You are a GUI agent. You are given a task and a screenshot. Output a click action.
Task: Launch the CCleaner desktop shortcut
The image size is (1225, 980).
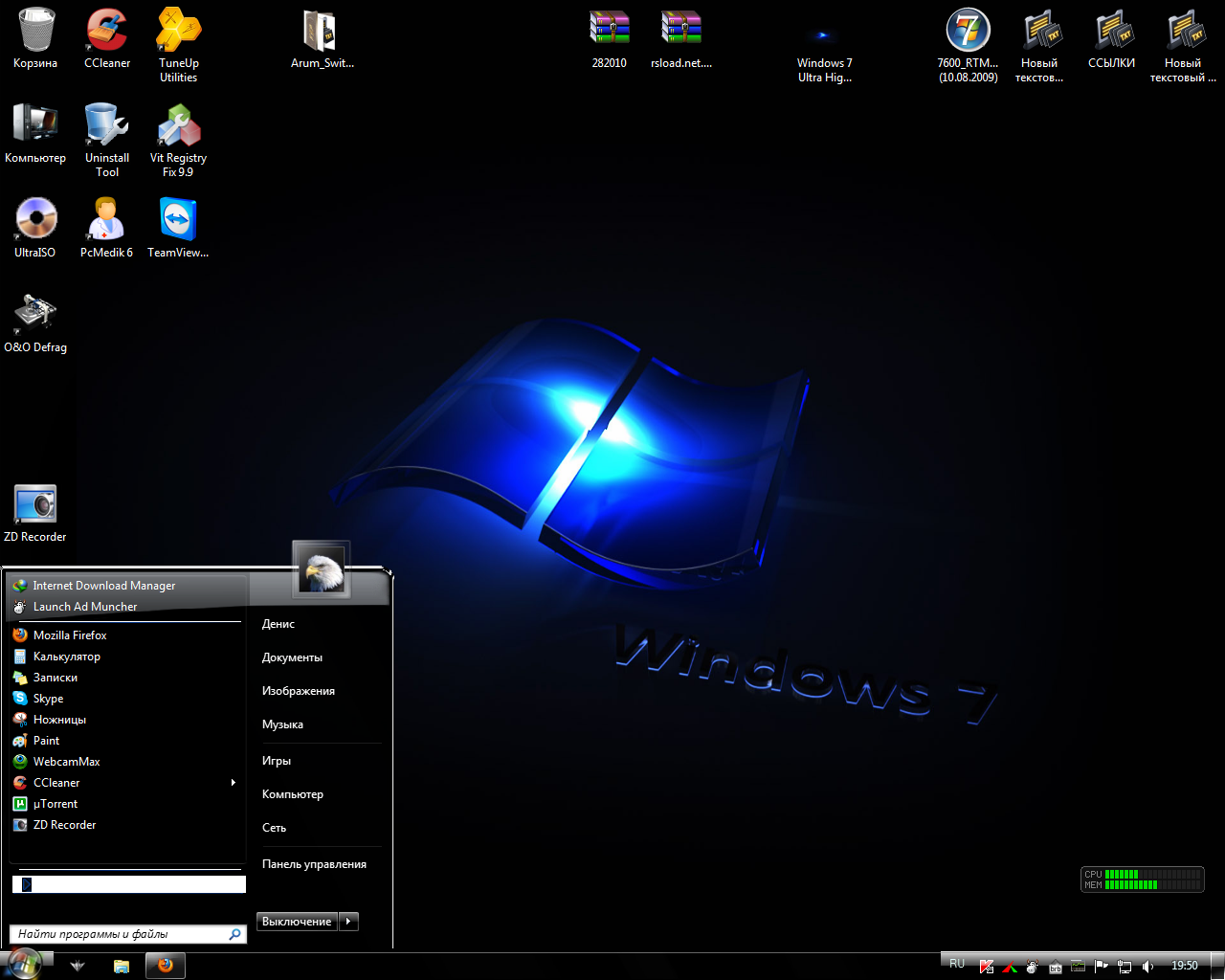(107, 38)
